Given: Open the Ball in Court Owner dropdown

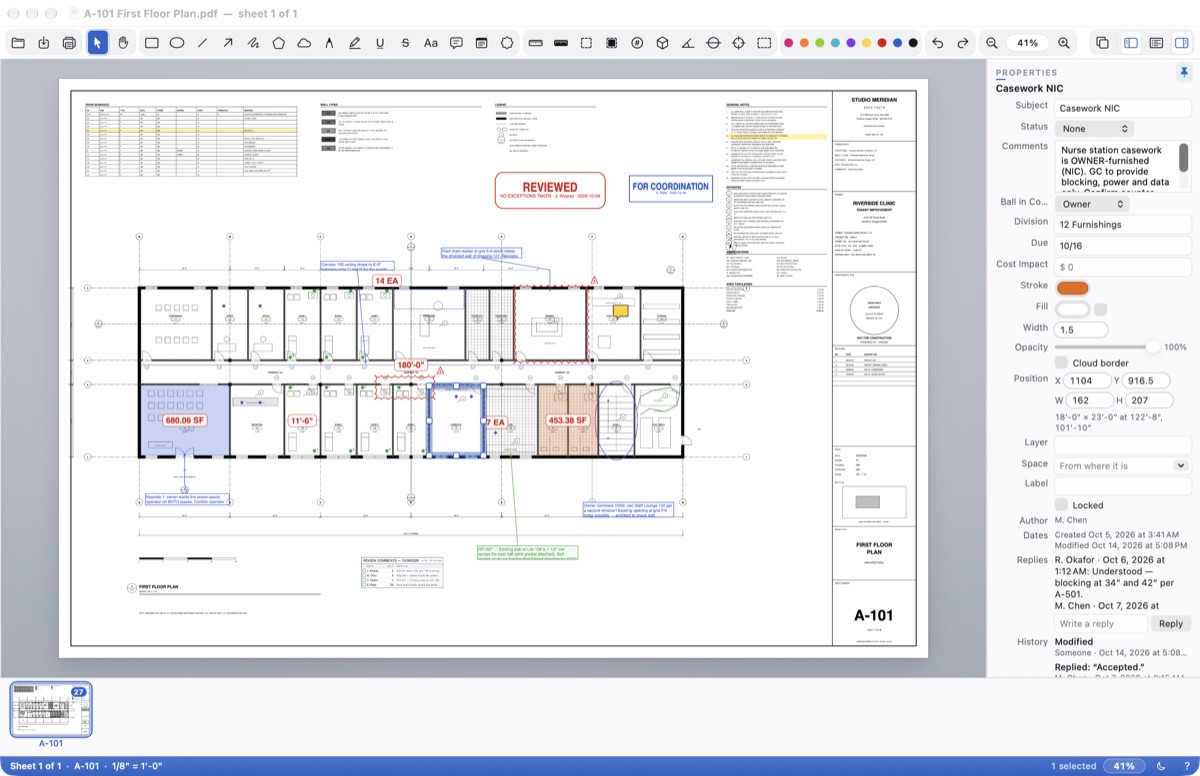Looking at the screenshot, I should pyautogui.click(x=1091, y=204).
